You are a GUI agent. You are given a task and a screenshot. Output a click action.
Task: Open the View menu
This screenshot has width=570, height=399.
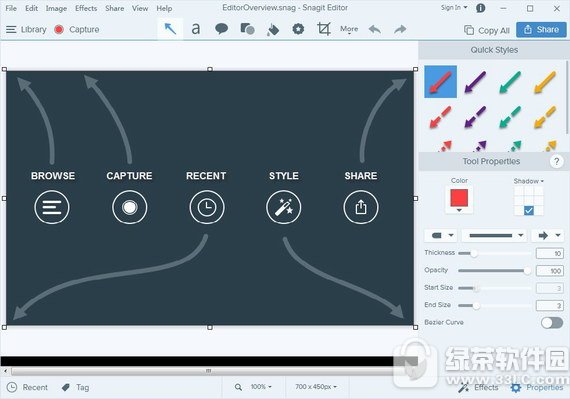(x=140, y=8)
